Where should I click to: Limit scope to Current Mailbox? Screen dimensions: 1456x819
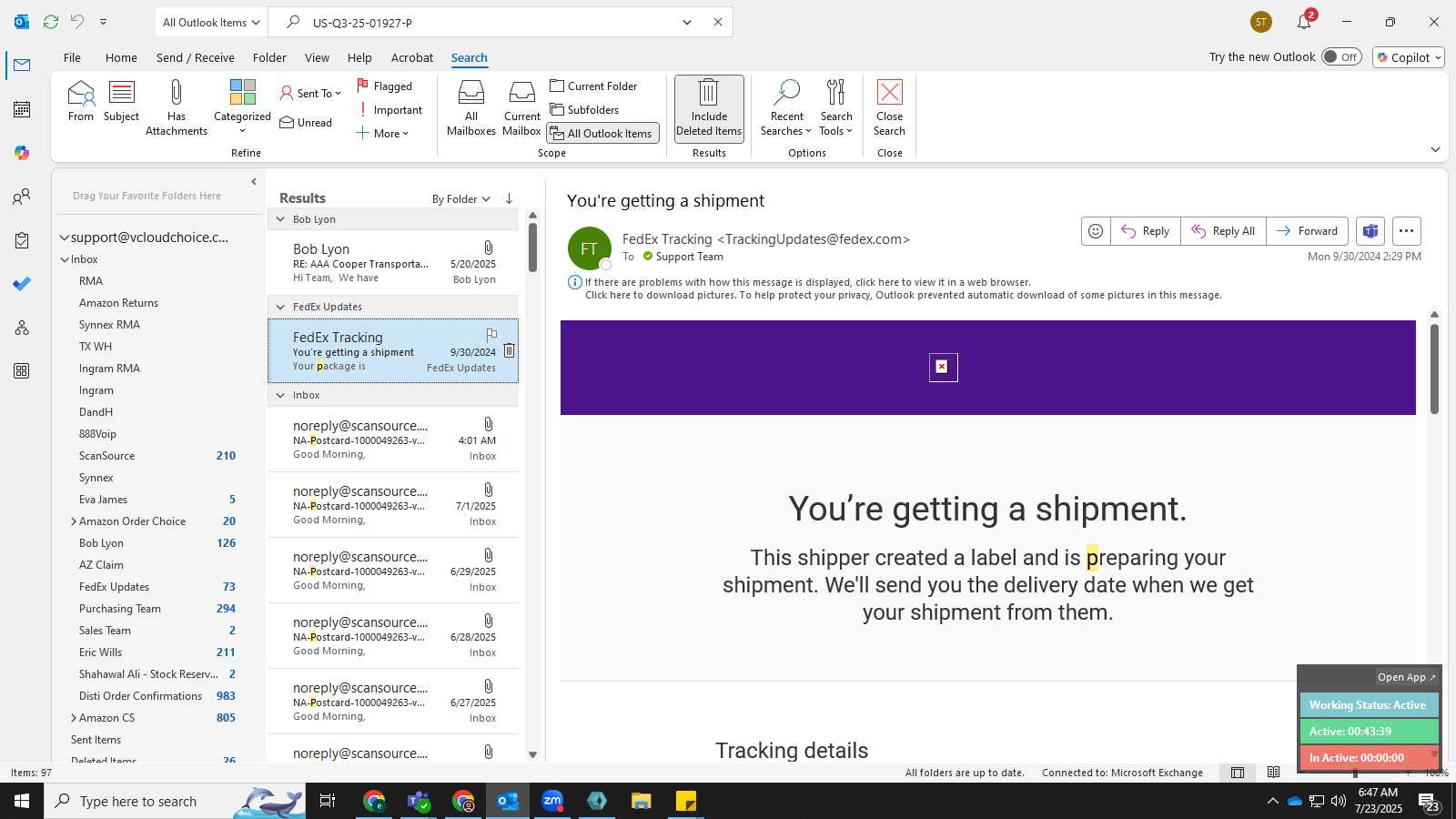click(522, 107)
